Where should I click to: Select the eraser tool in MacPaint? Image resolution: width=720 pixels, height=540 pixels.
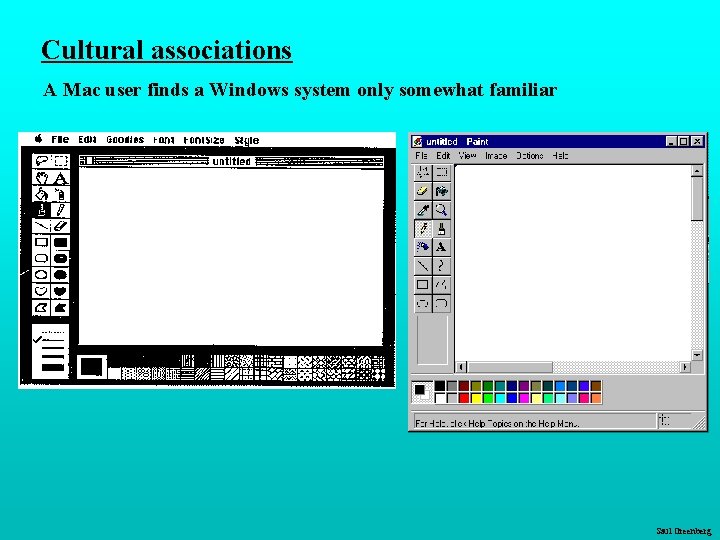61,225
